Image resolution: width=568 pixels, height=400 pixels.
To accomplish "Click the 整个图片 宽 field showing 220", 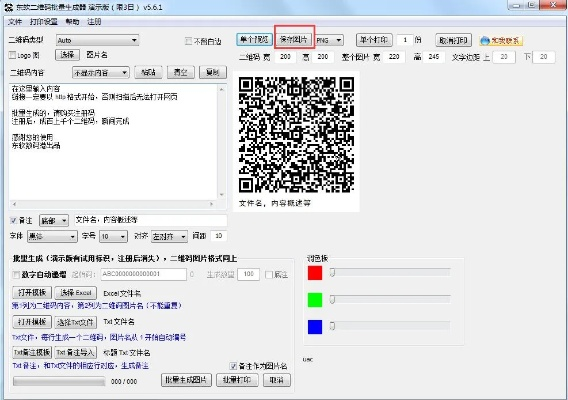I will click(x=394, y=57).
